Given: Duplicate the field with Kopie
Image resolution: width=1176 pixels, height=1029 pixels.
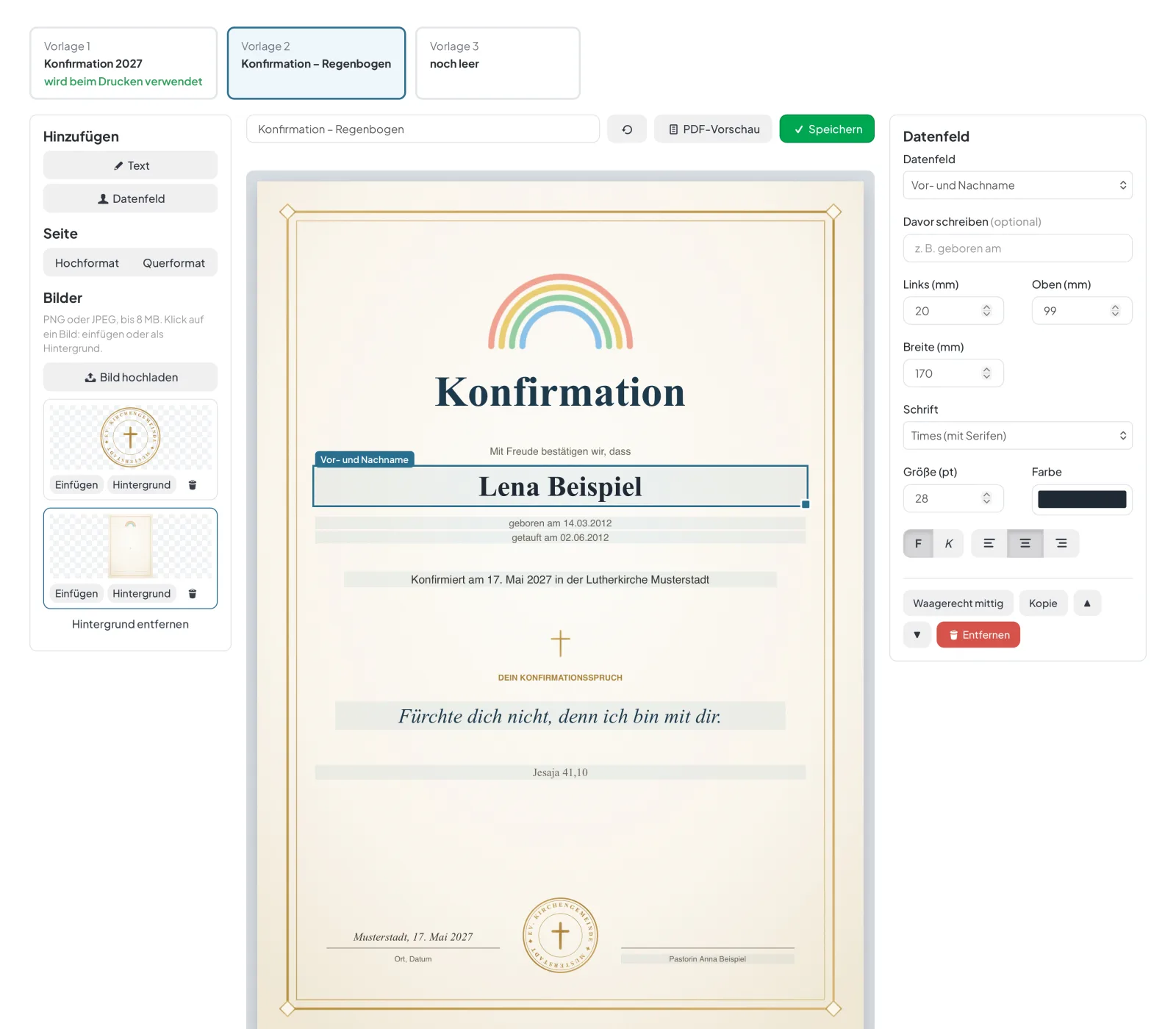Looking at the screenshot, I should (1043, 603).
